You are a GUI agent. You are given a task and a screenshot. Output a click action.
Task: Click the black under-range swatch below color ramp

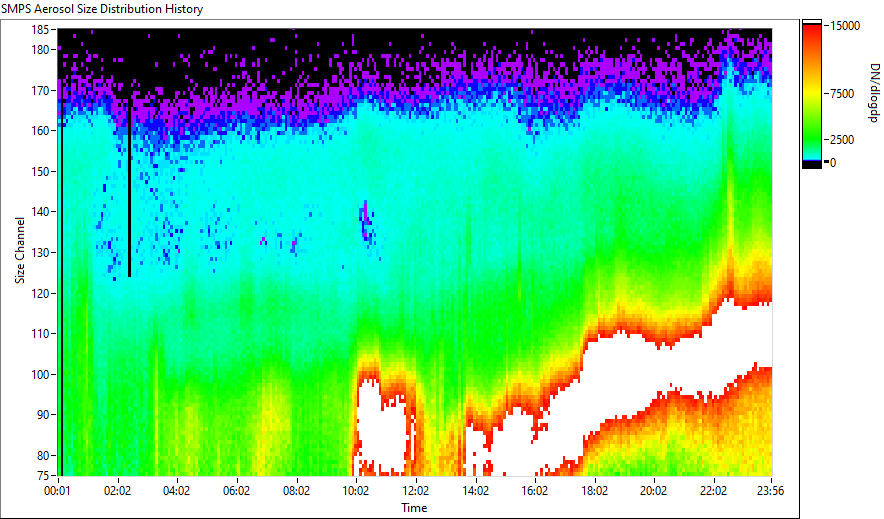[x=812, y=164]
